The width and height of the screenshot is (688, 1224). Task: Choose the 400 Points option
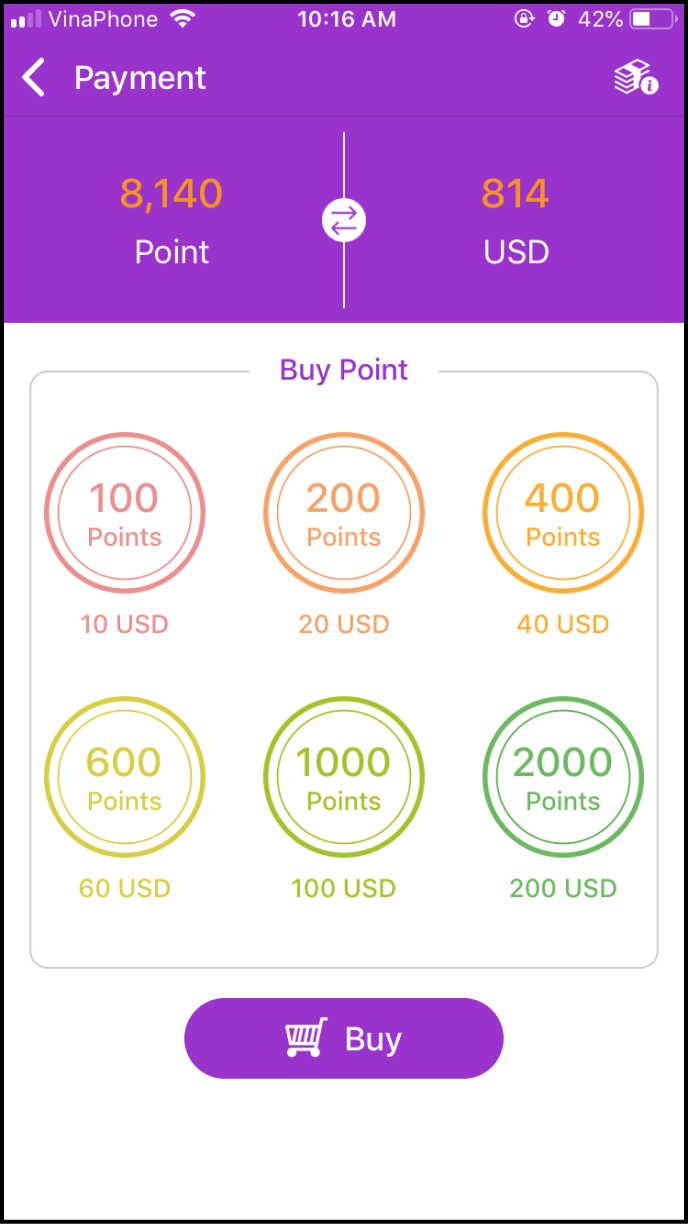(563, 513)
